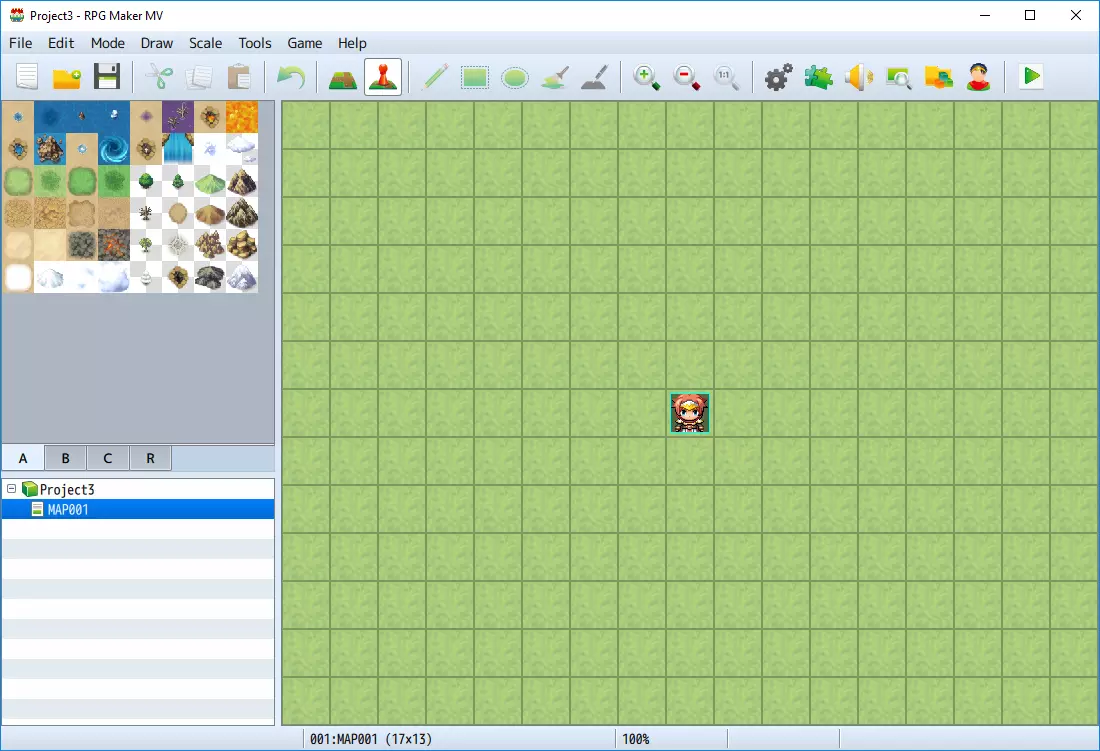Undo the last action with the arrow icon
Image resolution: width=1100 pixels, height=751 pixels.
pos(291,76)
